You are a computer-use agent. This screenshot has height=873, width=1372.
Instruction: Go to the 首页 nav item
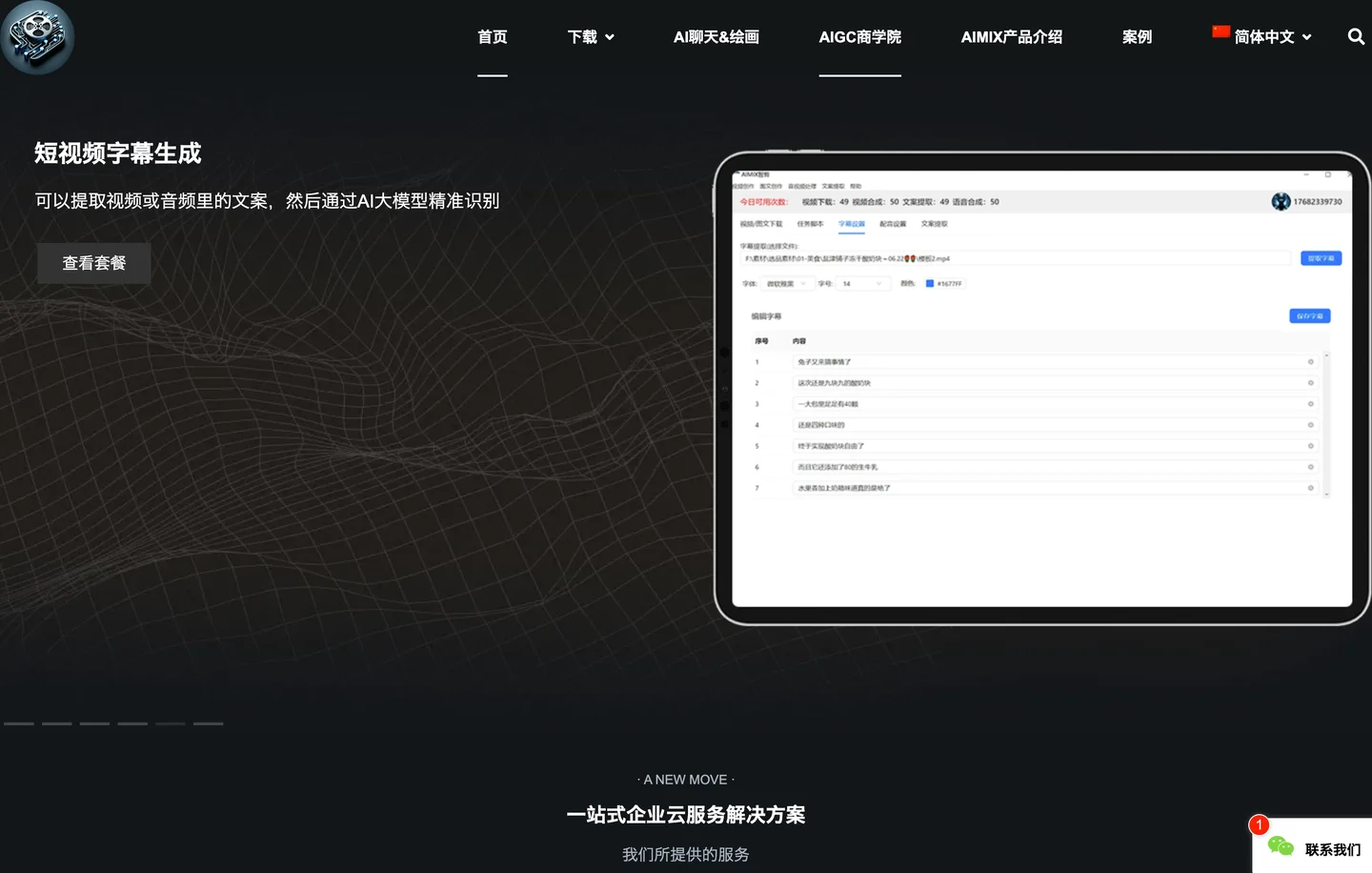click(x=493, y=37)
